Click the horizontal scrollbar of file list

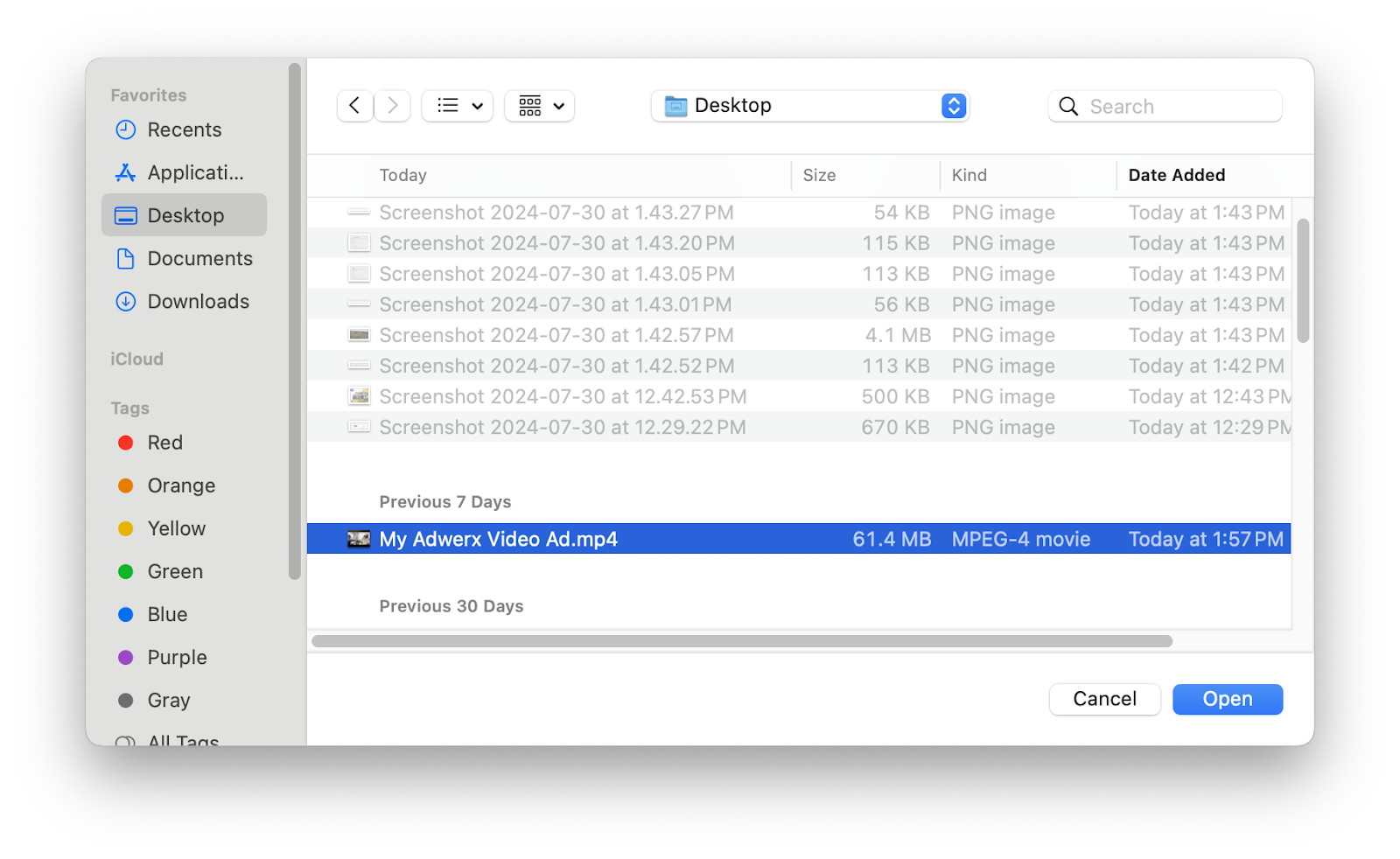pyautogui.click(x=742, y=641)
